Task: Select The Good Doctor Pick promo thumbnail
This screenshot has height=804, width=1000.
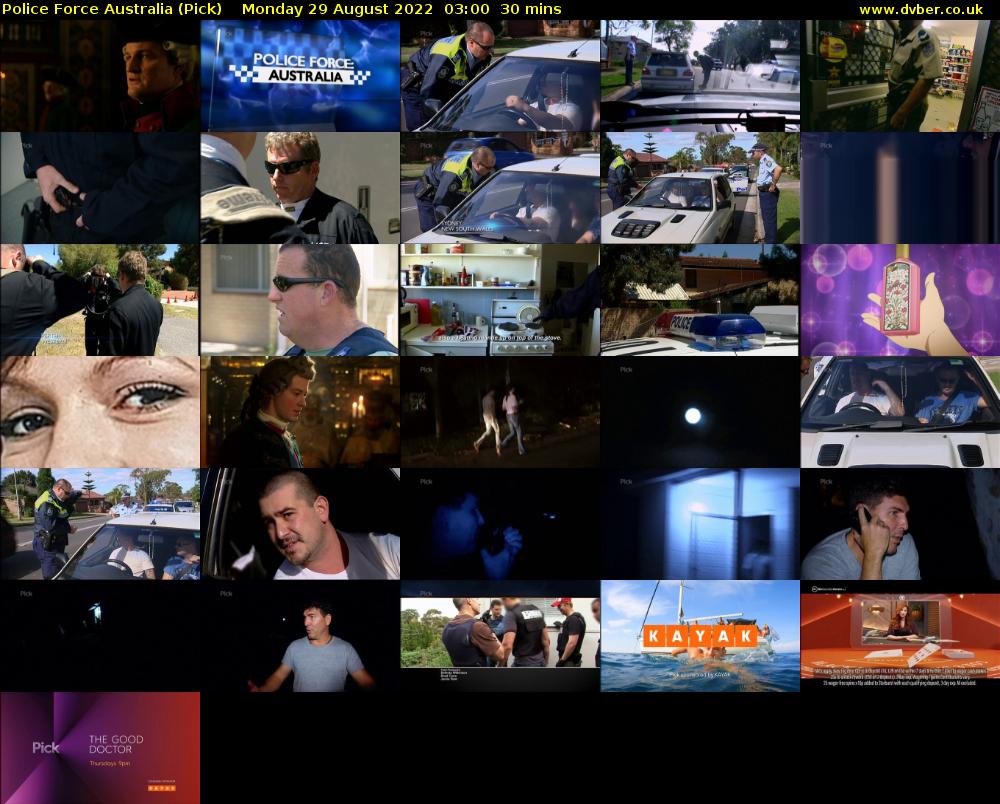Action: point(100,748)
